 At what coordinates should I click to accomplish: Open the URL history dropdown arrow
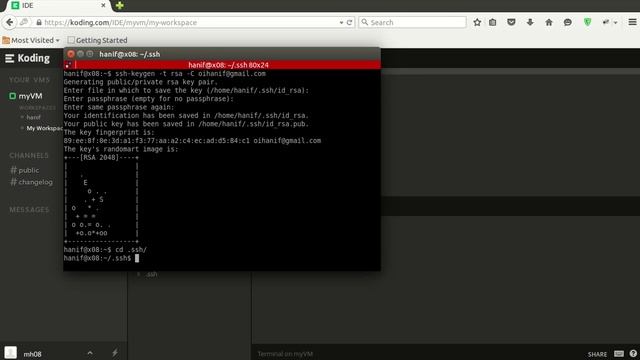(x=341, y=23)
